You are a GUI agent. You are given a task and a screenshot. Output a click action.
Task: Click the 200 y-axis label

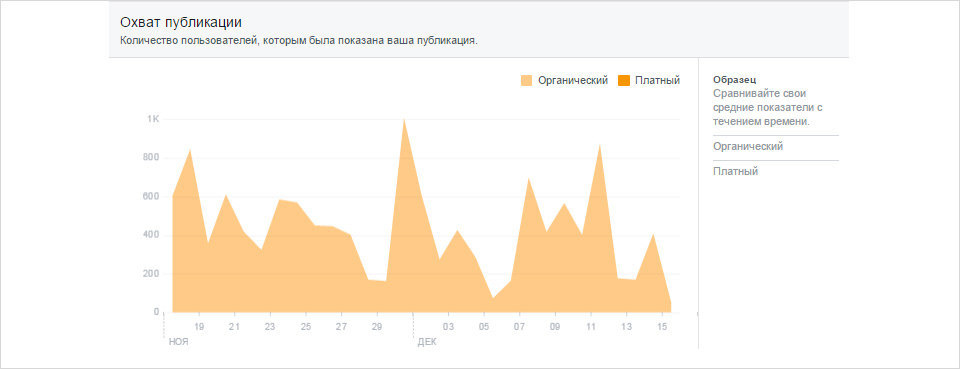coord(151,274)
